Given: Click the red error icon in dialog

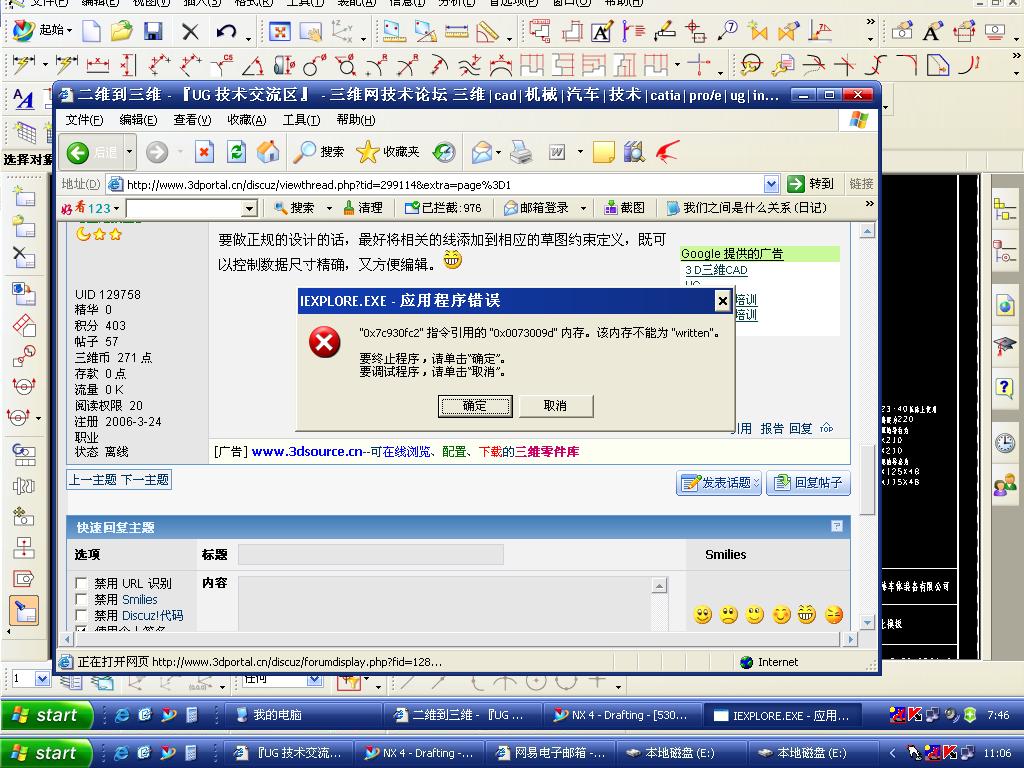Looking at the screenshot, I should point(325,342).
